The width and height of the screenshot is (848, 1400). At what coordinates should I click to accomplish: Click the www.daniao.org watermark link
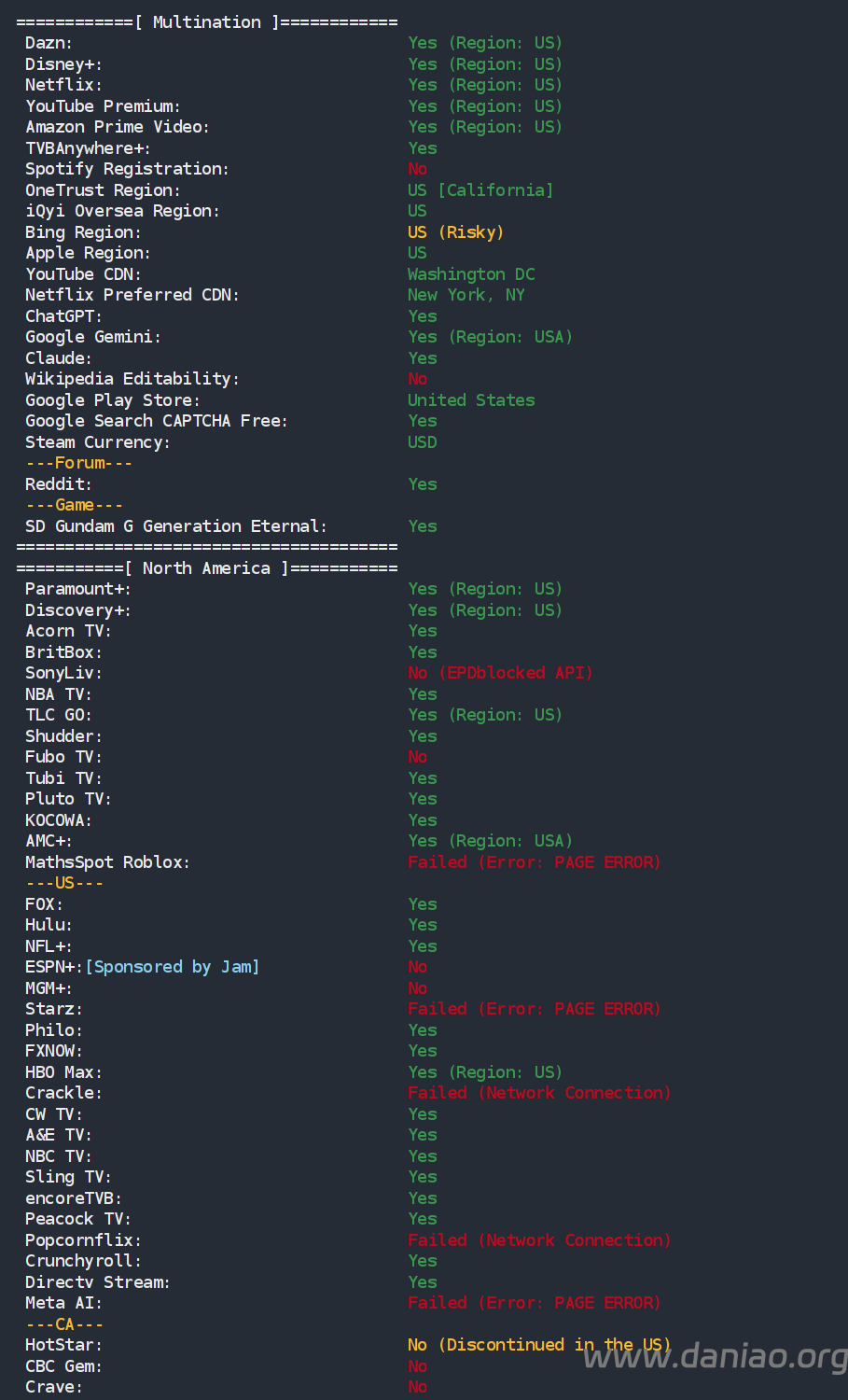pos(714,1356)
